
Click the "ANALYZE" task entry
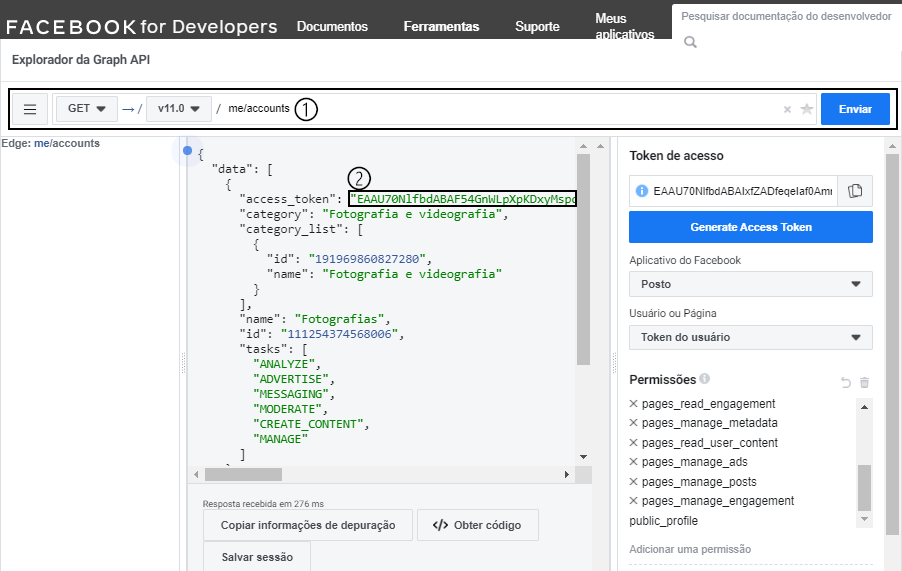pyautogui.click(x=284, y=364)
